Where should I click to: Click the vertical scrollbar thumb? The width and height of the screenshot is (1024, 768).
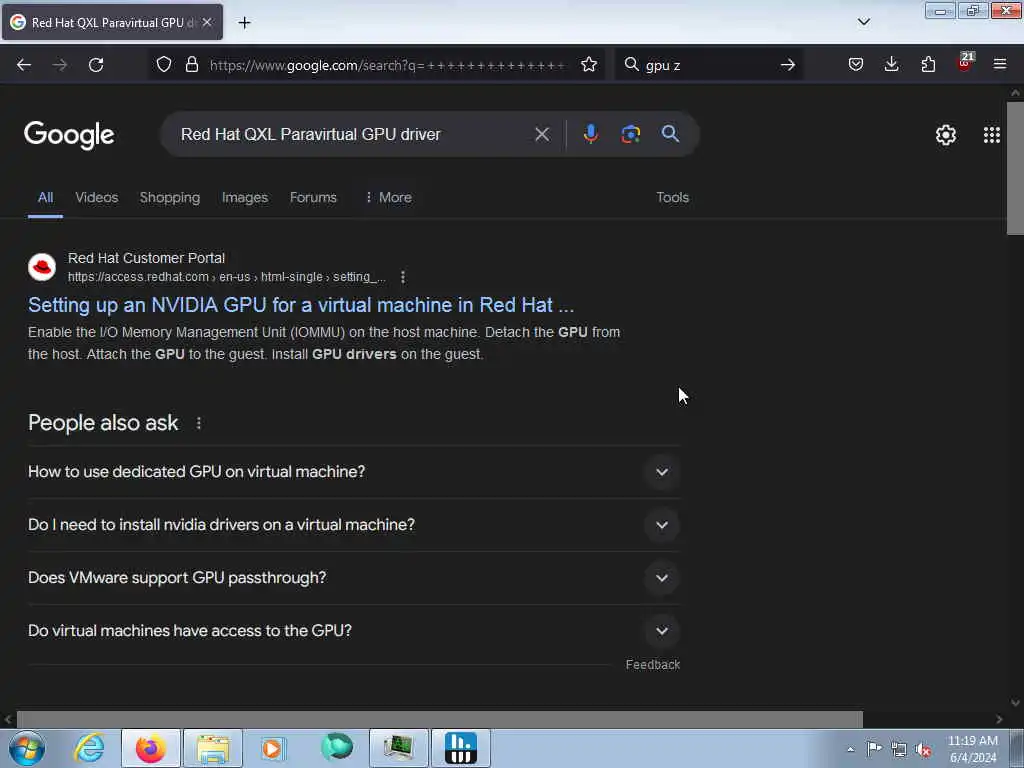pos(1015,168)
